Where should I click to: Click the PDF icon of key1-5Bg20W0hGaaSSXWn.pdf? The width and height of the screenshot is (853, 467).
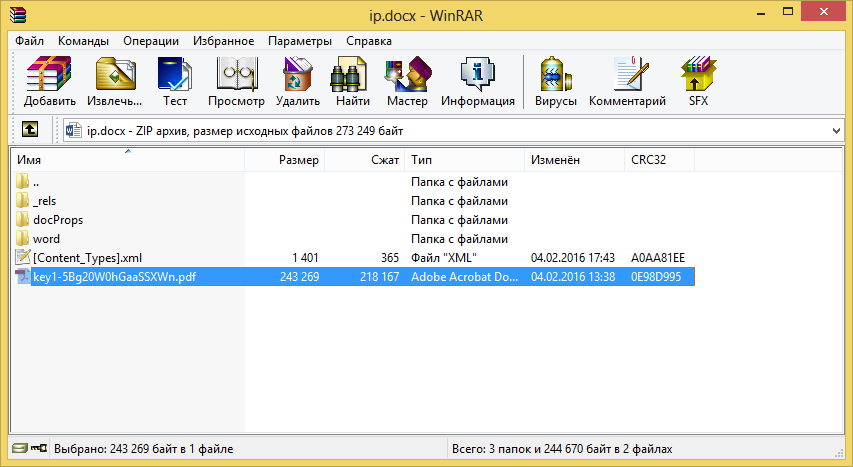tap(23, 276)
